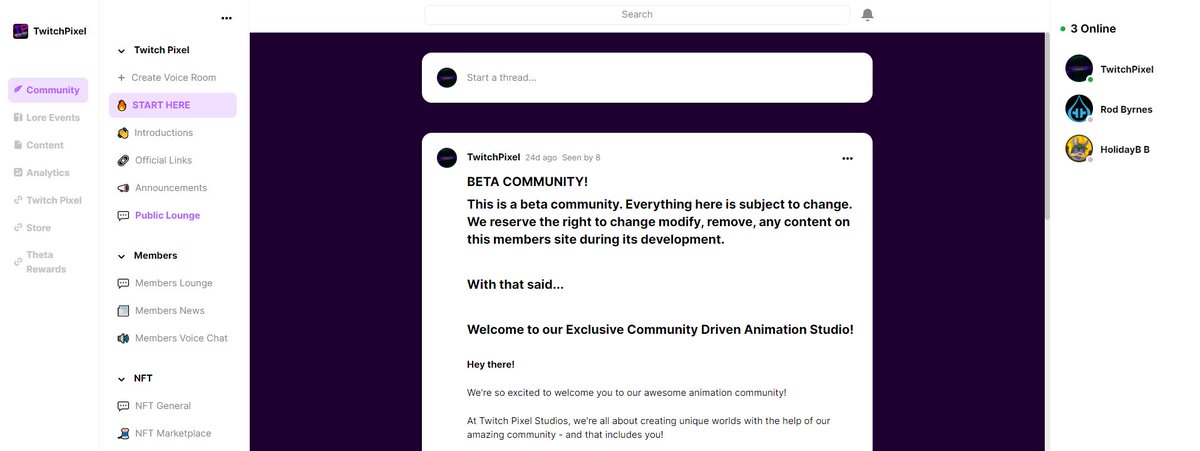Click the TwitchPixel community title
Screen dimensions: 1200x451
[x=59, y=31]
